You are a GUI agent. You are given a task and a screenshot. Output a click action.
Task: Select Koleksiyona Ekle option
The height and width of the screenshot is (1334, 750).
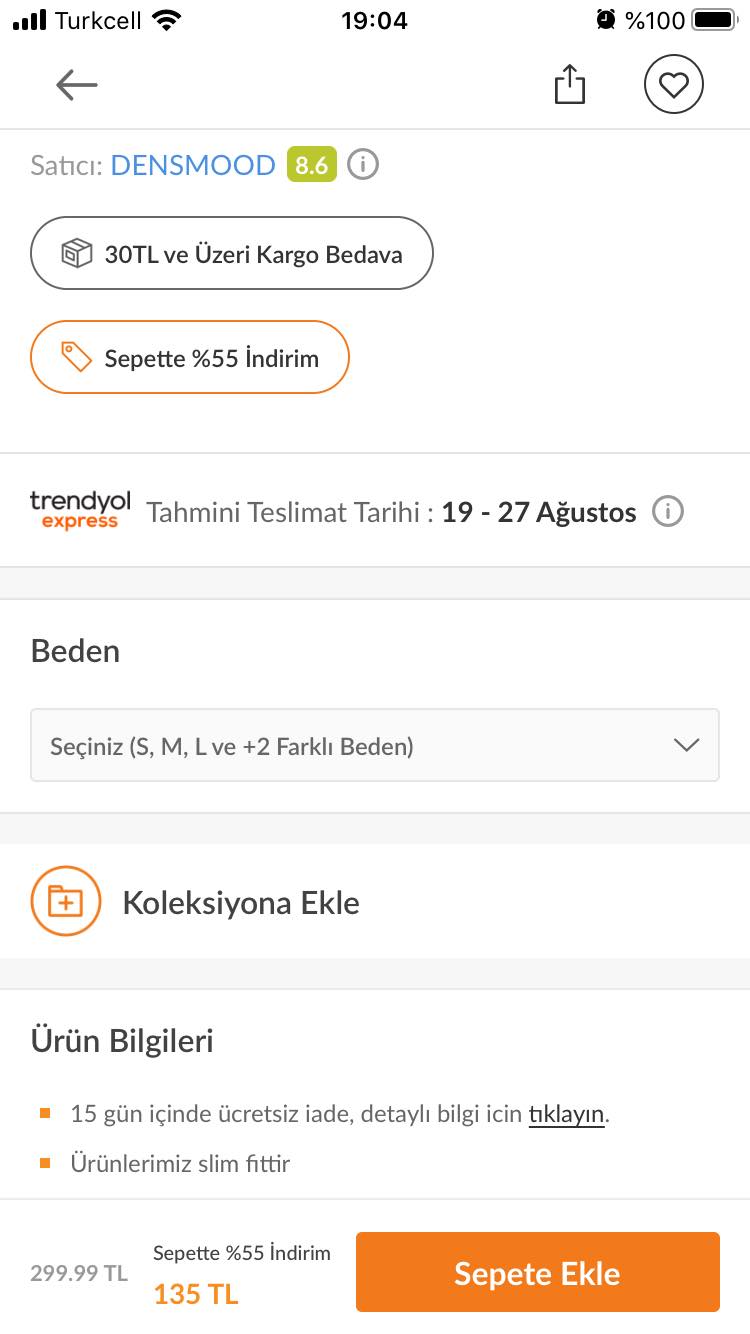click(241, 902)
